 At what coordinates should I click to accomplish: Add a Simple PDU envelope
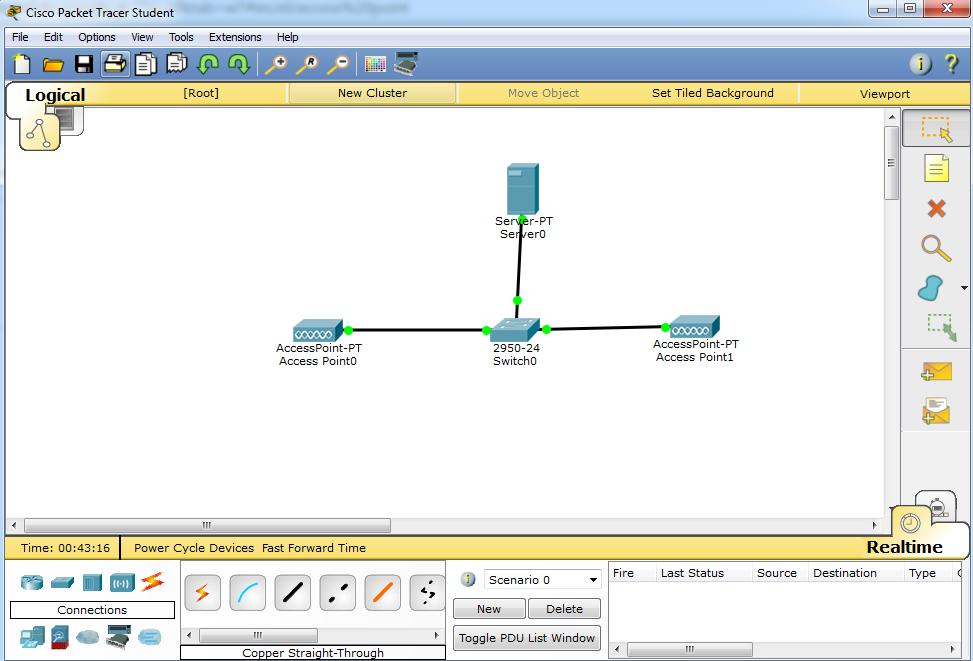(936, 372)
